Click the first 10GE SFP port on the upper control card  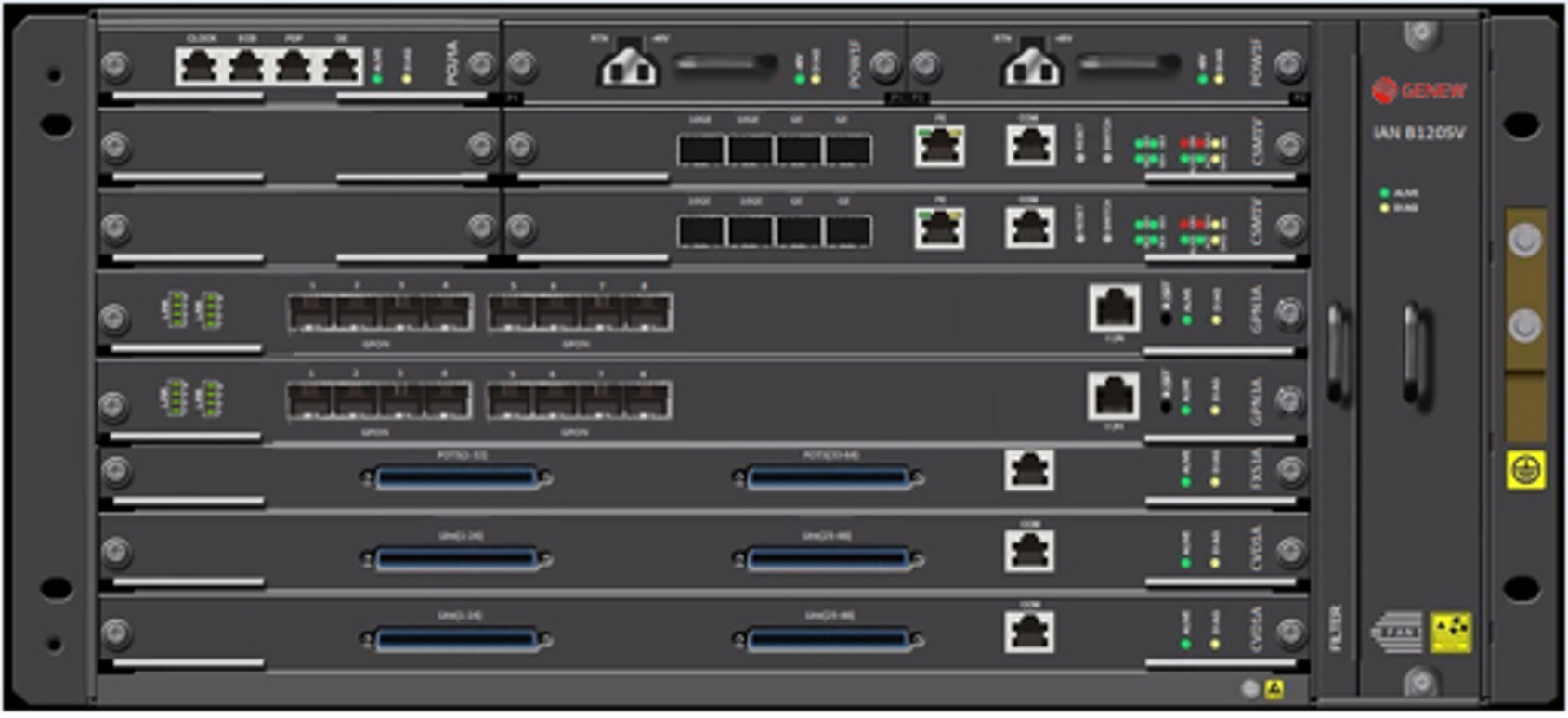tap(700, 149)
